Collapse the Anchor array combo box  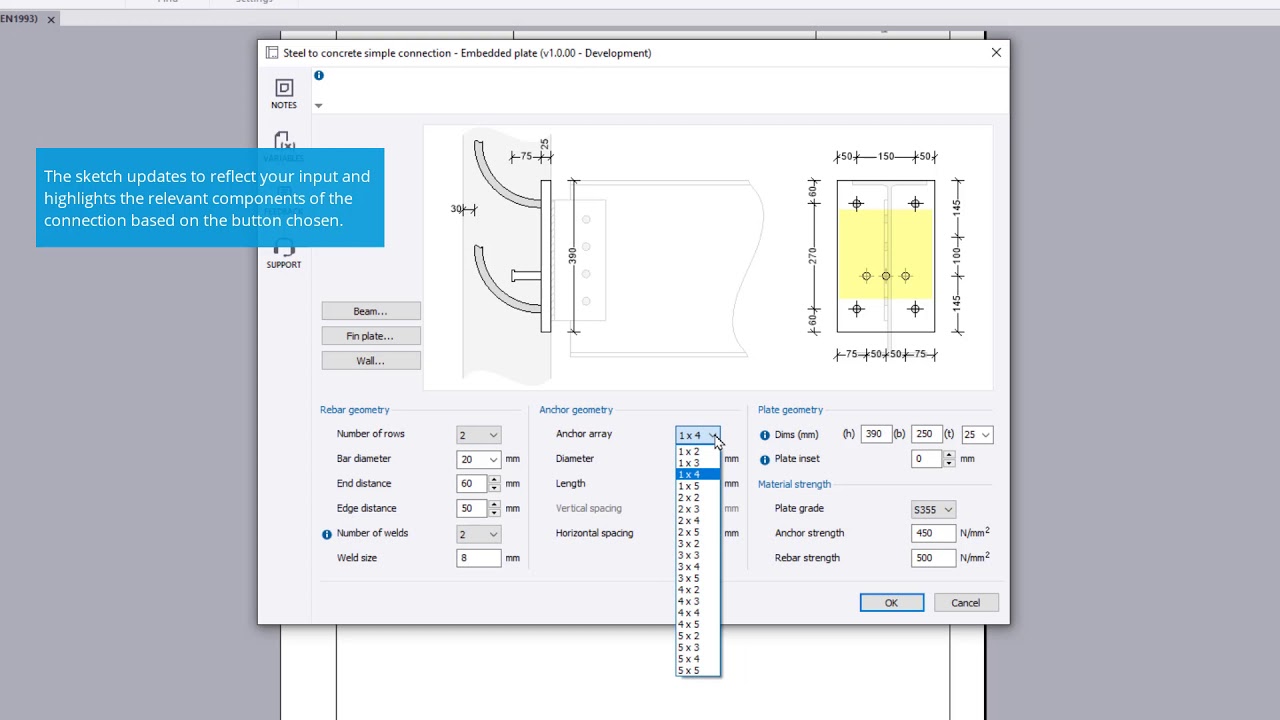click(697, 435)
